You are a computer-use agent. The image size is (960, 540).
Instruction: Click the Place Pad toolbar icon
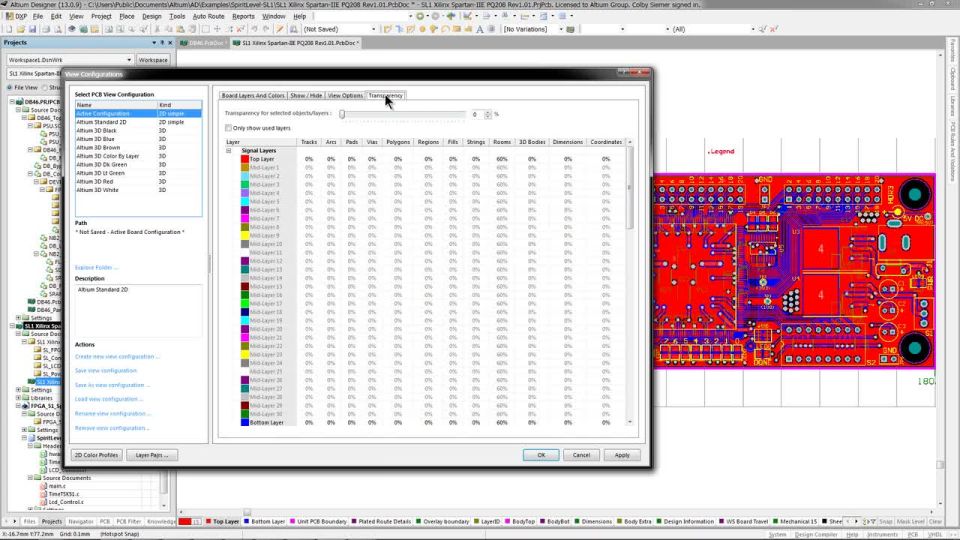[x=423, y=29]
